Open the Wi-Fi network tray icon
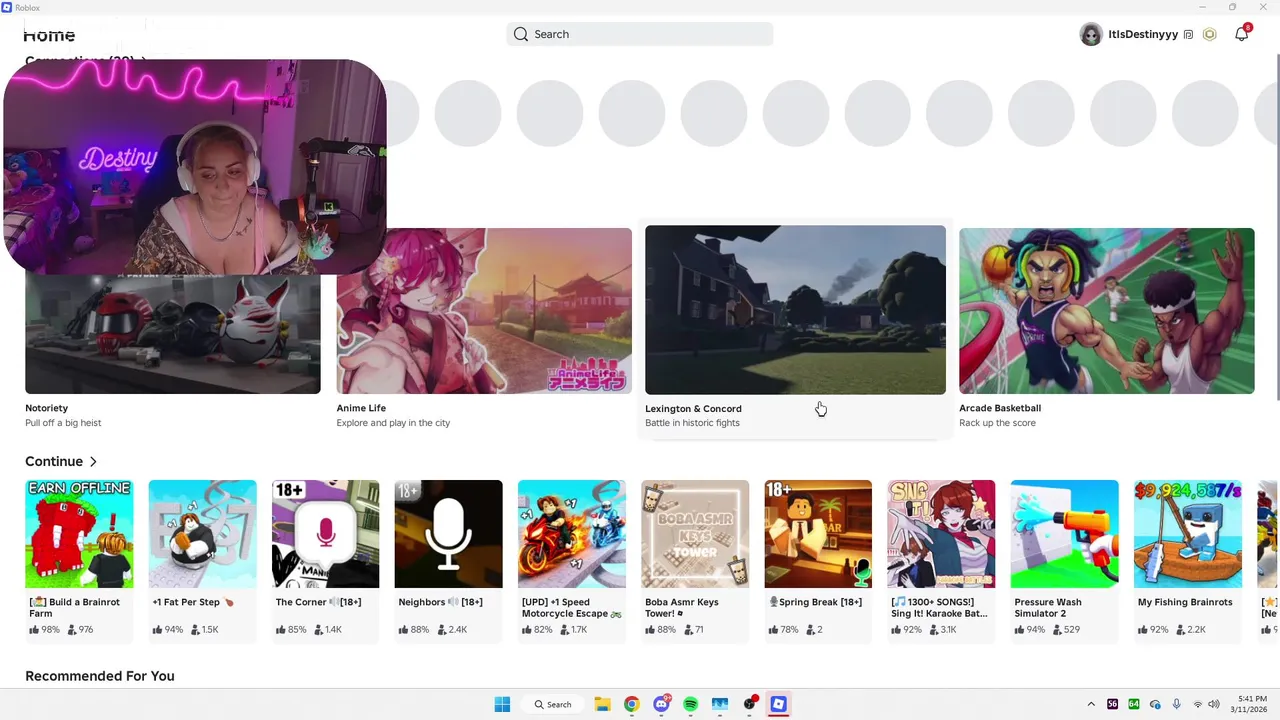 coord(1198,704)
